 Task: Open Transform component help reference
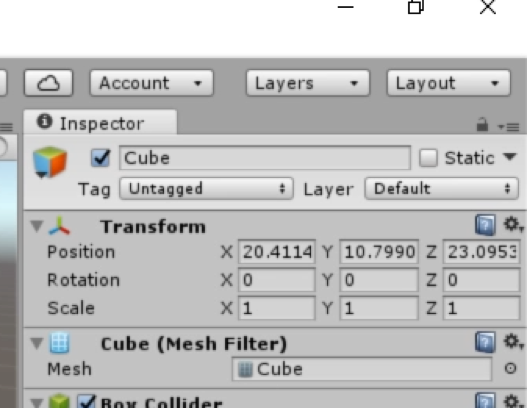tap(485, 225)
